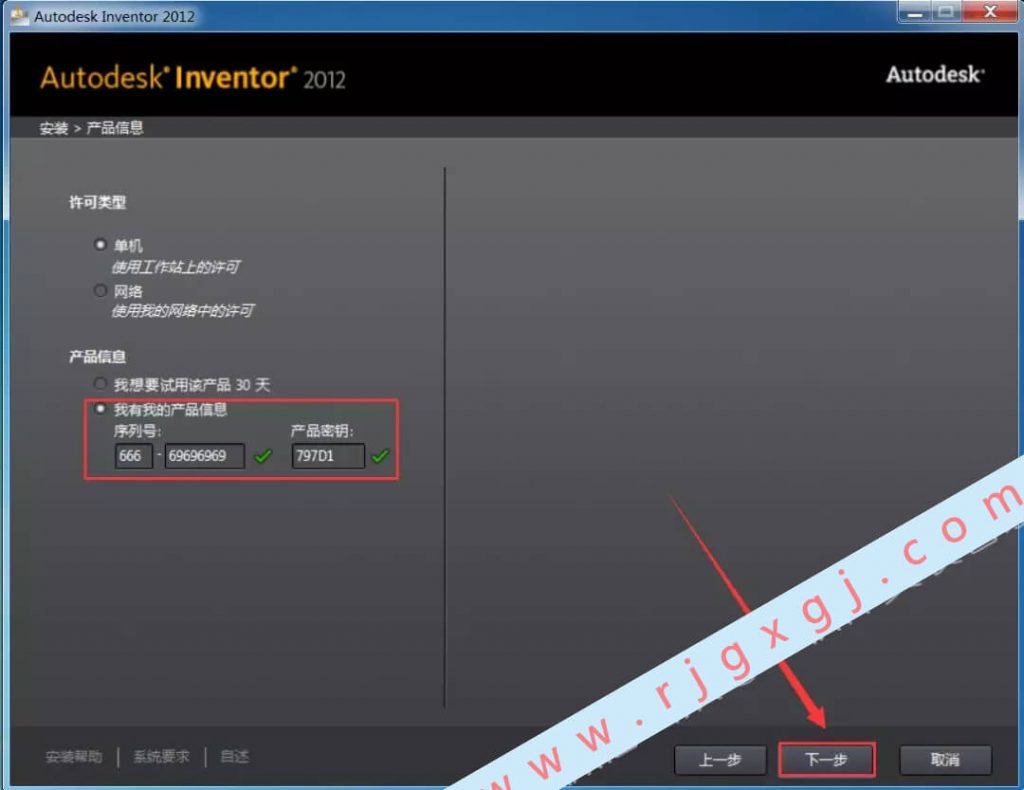Click the Autodesk Inventor 2012 header logo

pos(193,78)
